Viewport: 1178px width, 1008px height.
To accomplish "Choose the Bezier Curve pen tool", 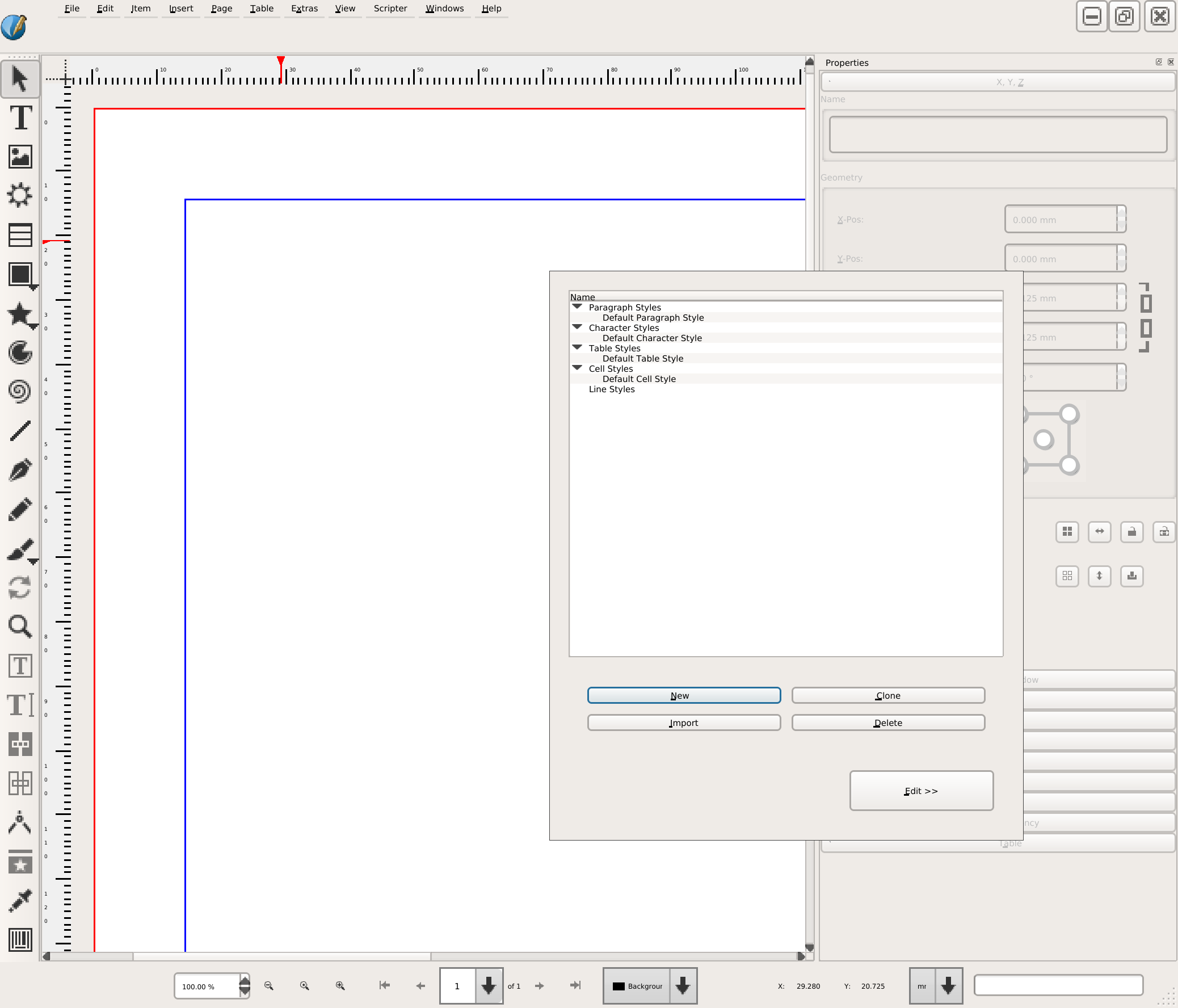I will click(20, 470).
